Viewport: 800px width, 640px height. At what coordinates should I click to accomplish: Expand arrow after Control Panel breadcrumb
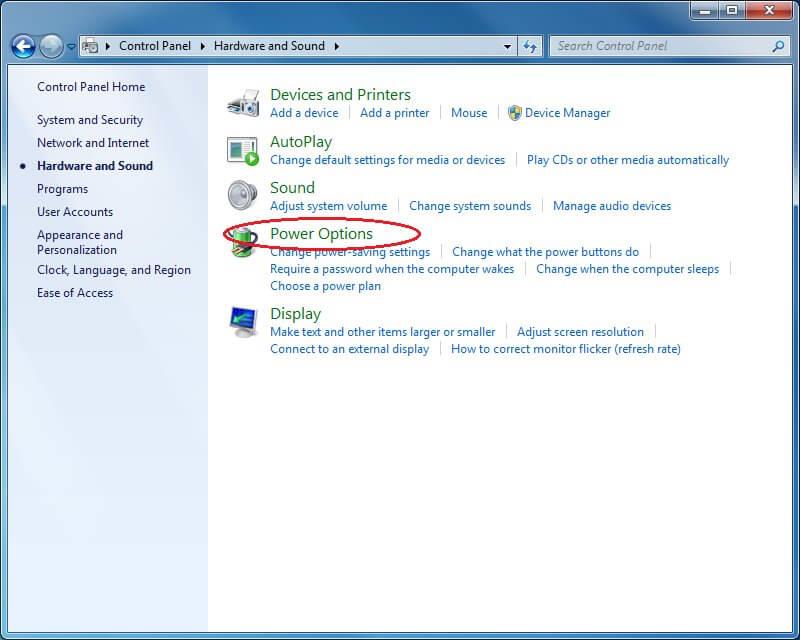203,46
